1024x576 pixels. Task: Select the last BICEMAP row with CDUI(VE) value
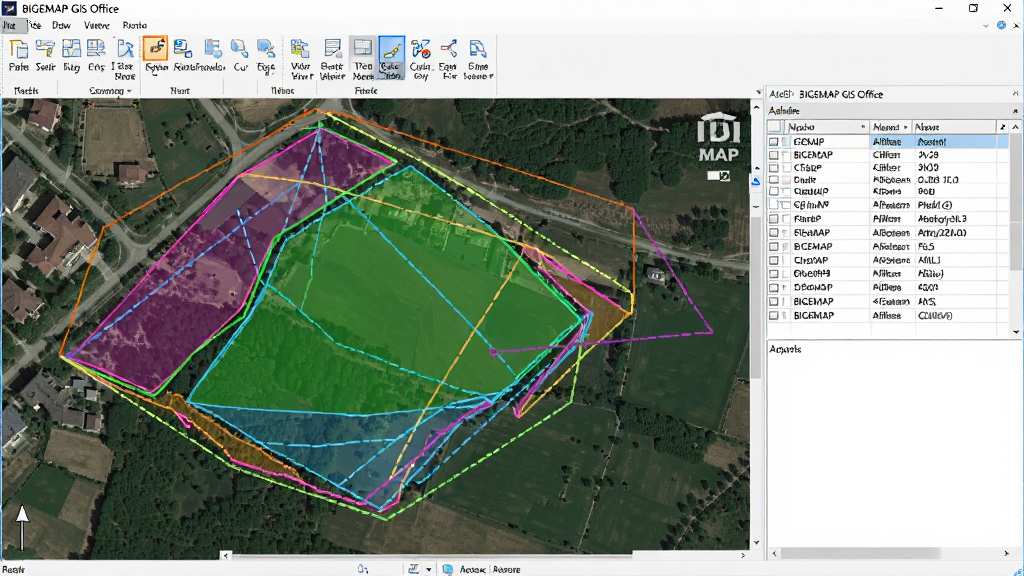(x=888, y=315)
